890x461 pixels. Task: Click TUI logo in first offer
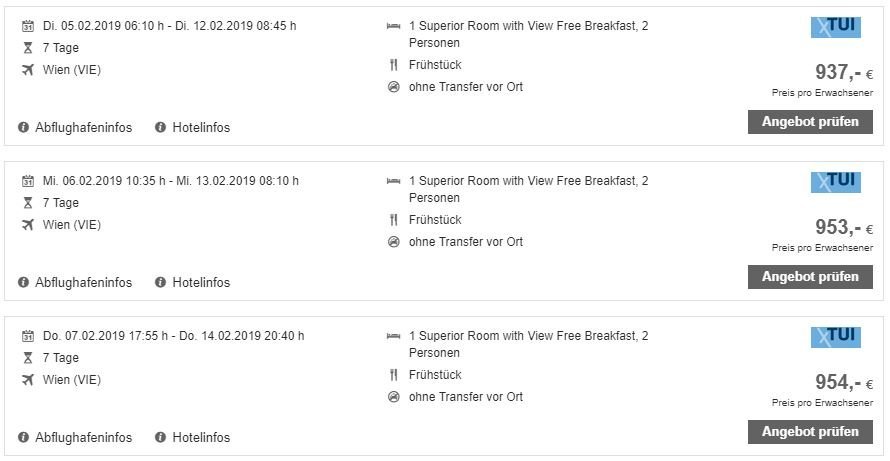835,27
